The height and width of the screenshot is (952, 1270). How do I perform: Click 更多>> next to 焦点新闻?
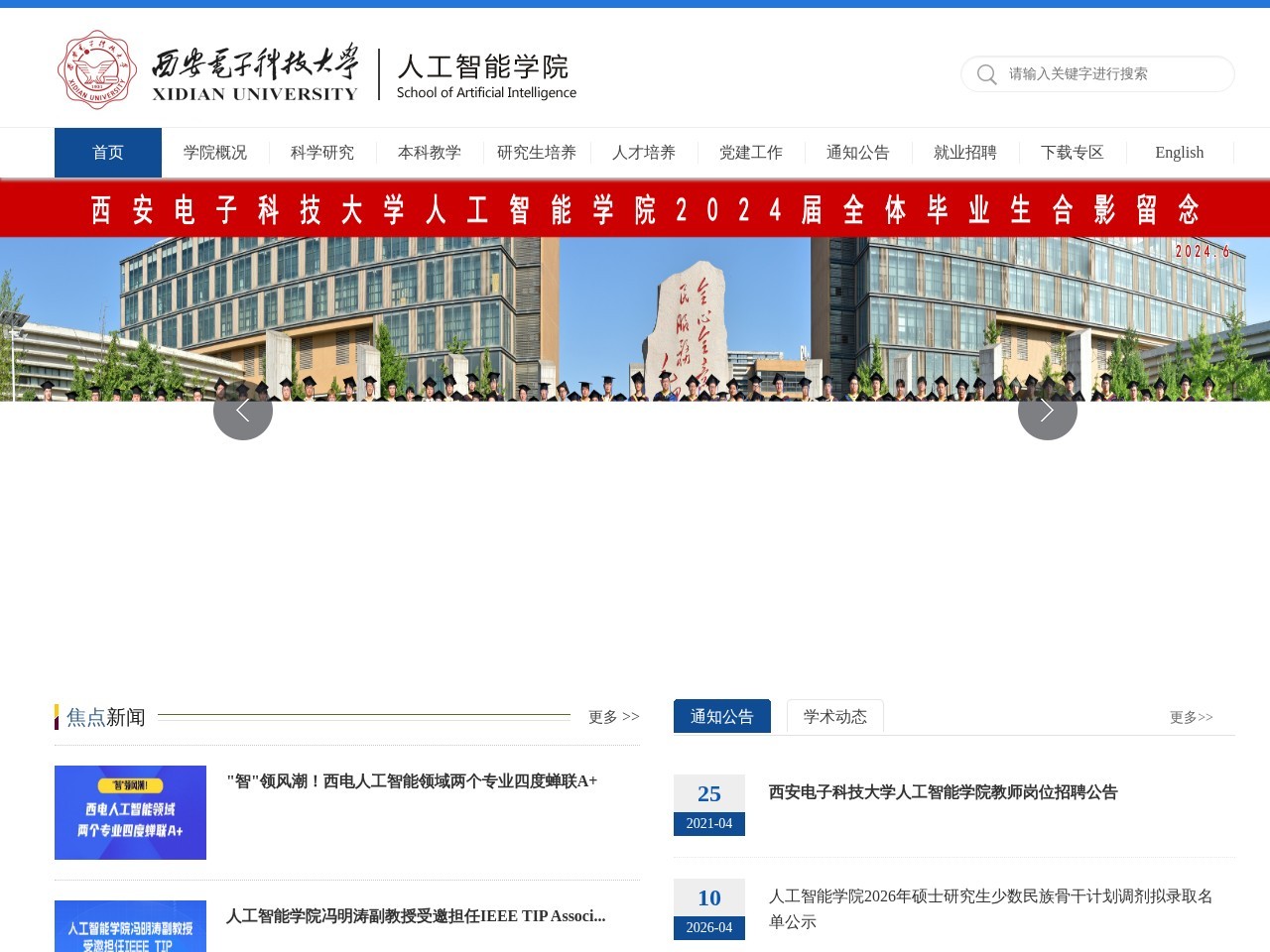tap(613, 716)
